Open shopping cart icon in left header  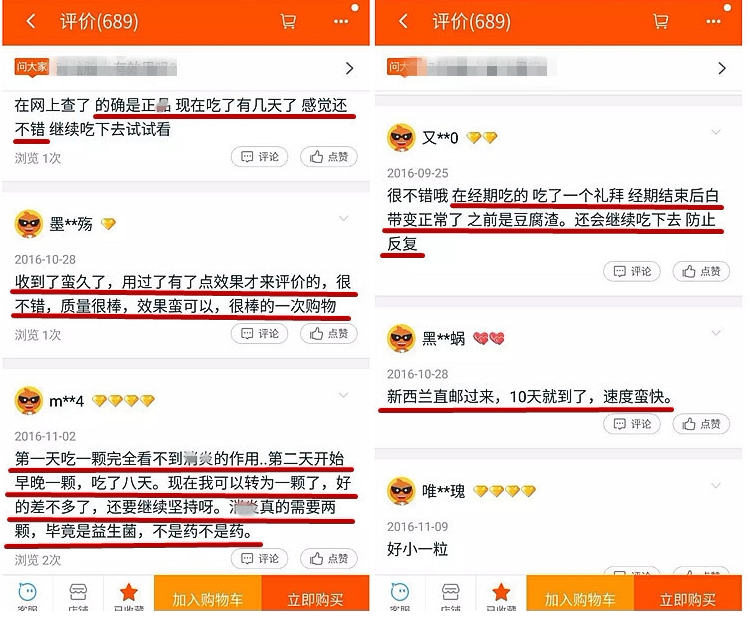point(288,22)
